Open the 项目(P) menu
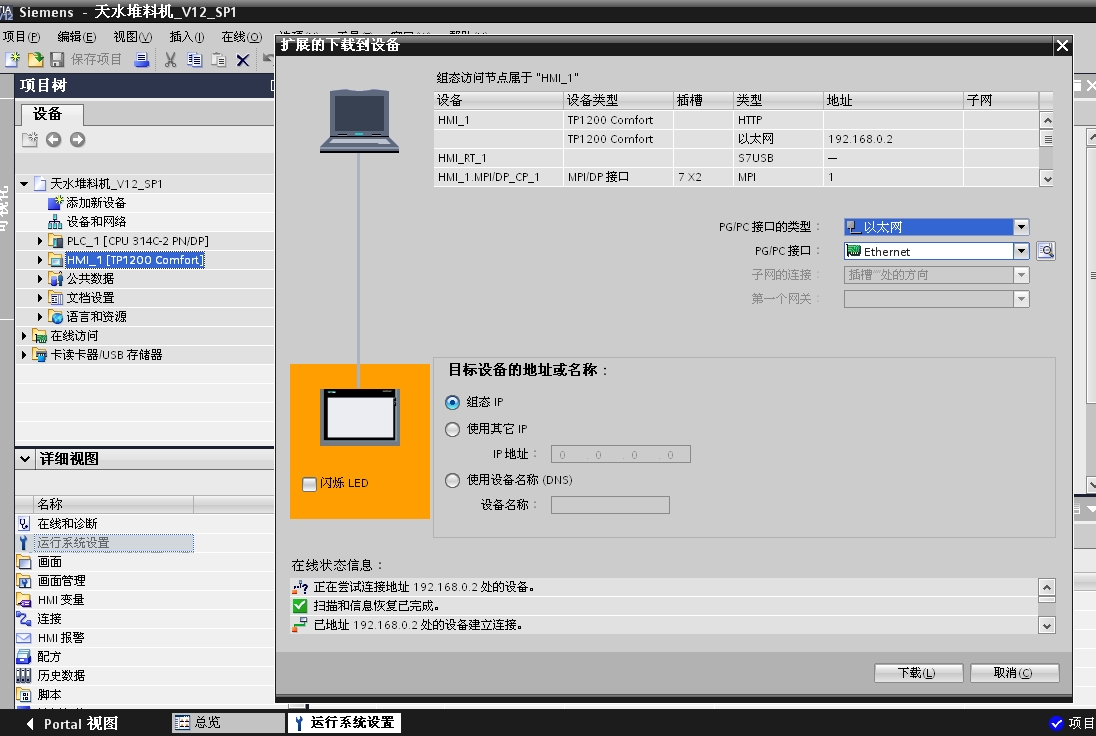Image resolution: width=1096 pixels, height=736 pixels. click(22, 36)
